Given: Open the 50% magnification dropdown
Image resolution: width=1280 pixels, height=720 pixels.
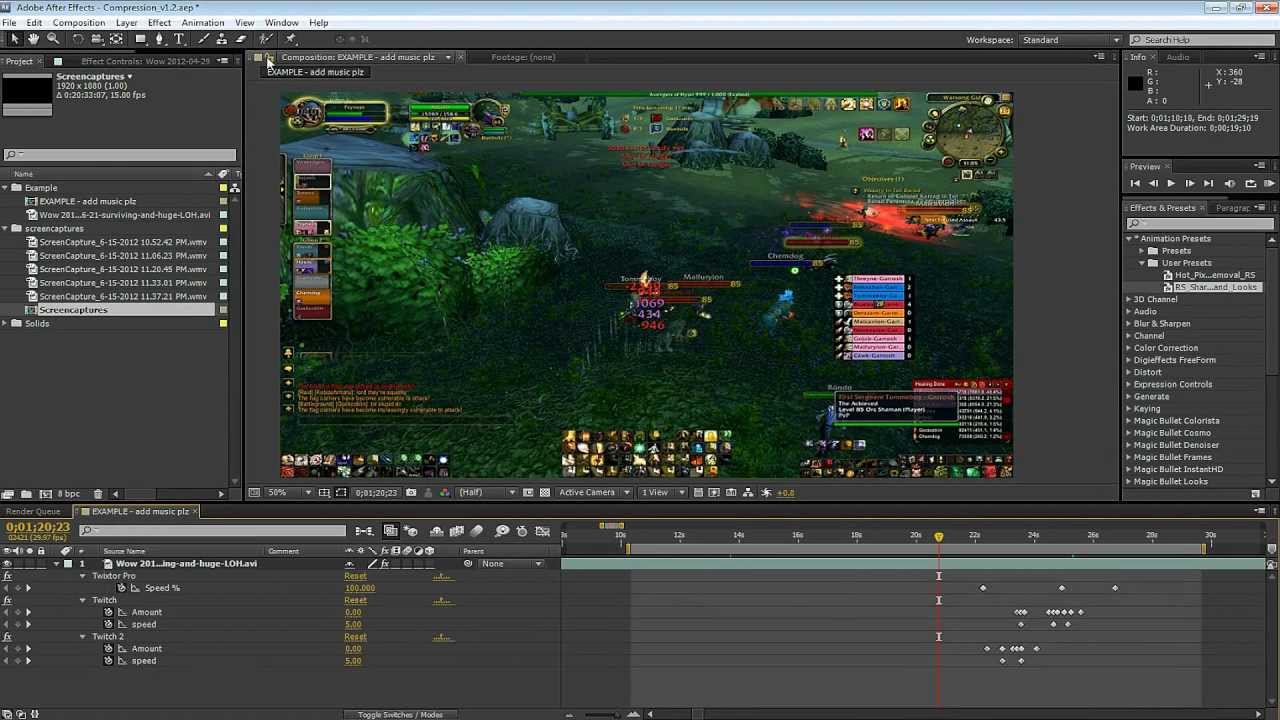Looking at the screenshot, I should [288, 492].
